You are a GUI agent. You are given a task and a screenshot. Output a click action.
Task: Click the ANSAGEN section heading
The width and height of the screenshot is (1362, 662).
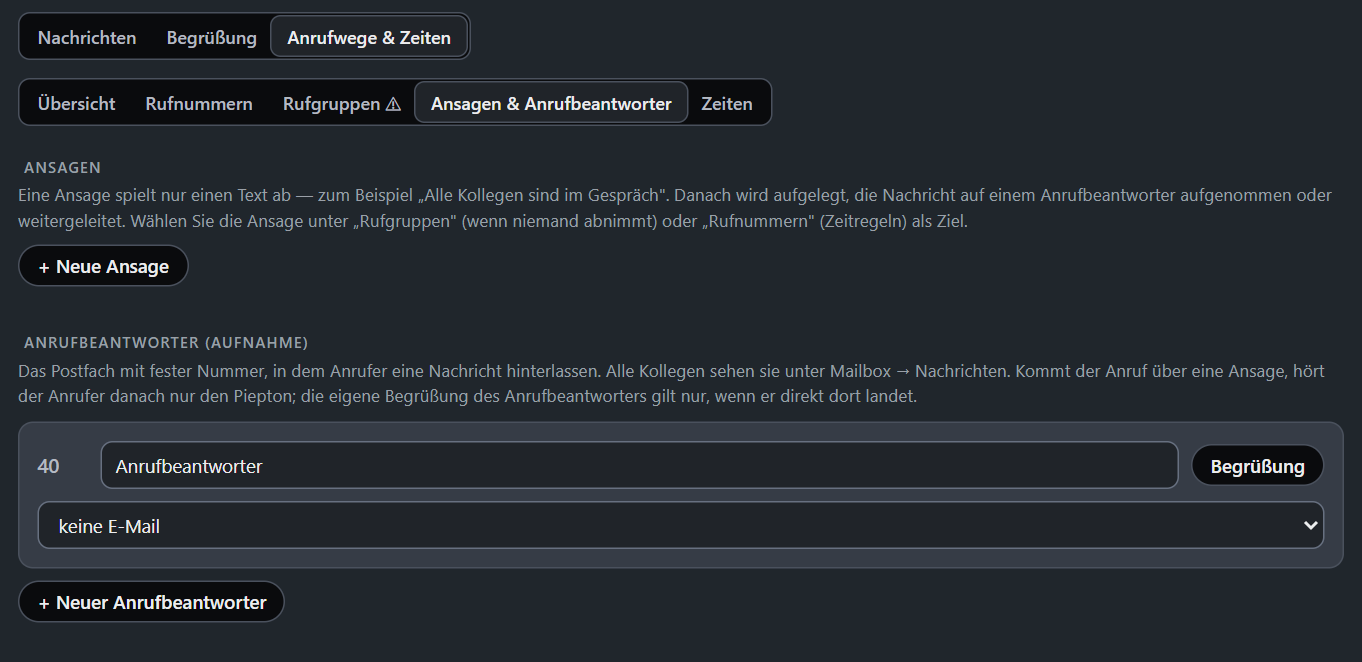[63, 167]
